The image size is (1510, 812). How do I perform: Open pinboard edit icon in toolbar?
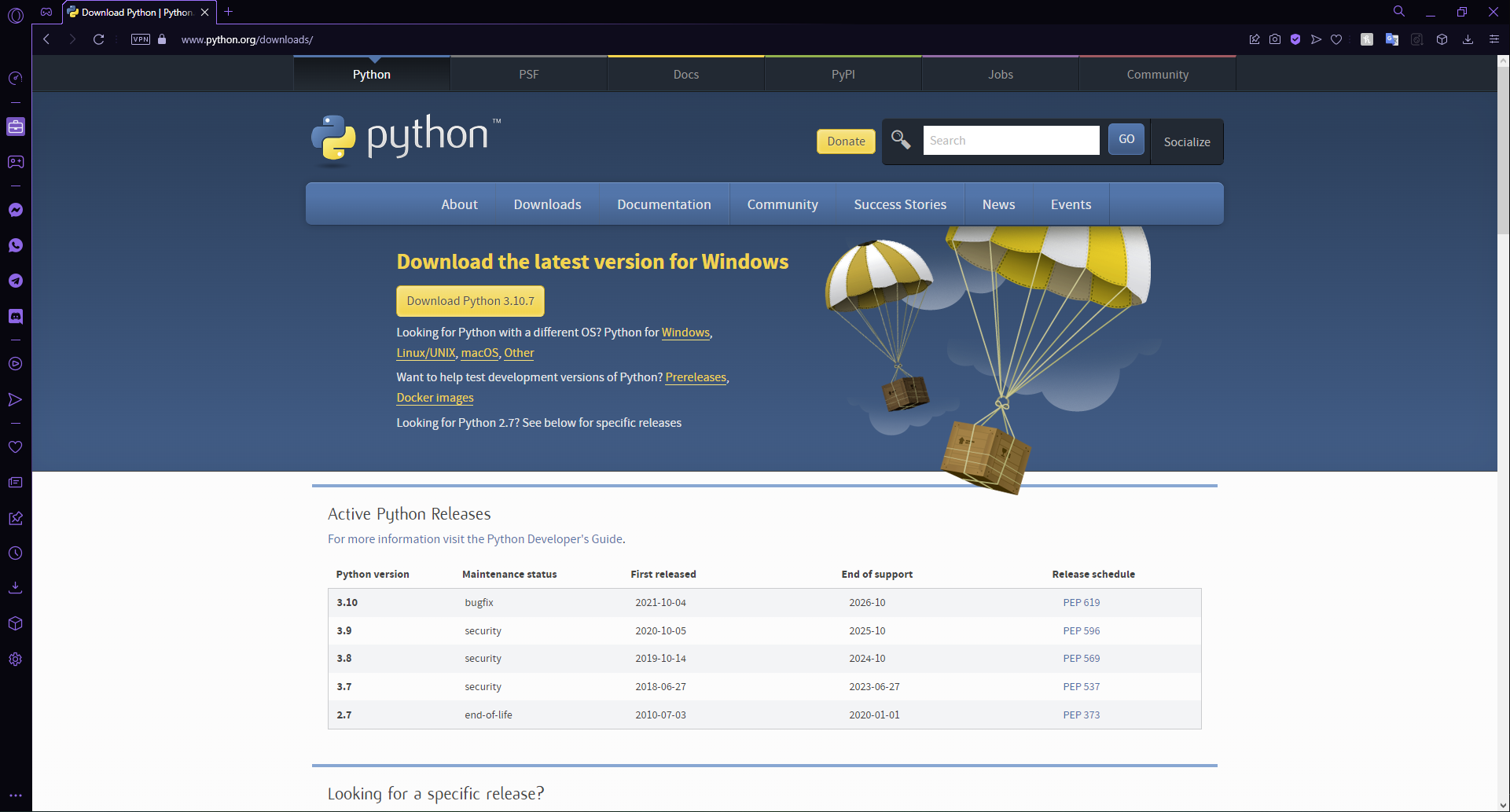(1255, 39)
